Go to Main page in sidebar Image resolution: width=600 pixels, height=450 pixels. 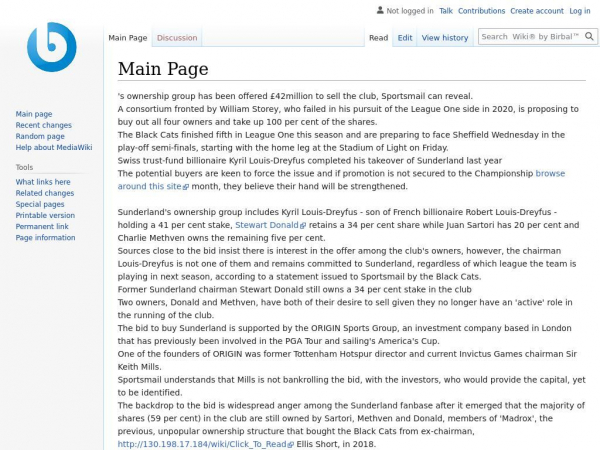pos(34,114)
